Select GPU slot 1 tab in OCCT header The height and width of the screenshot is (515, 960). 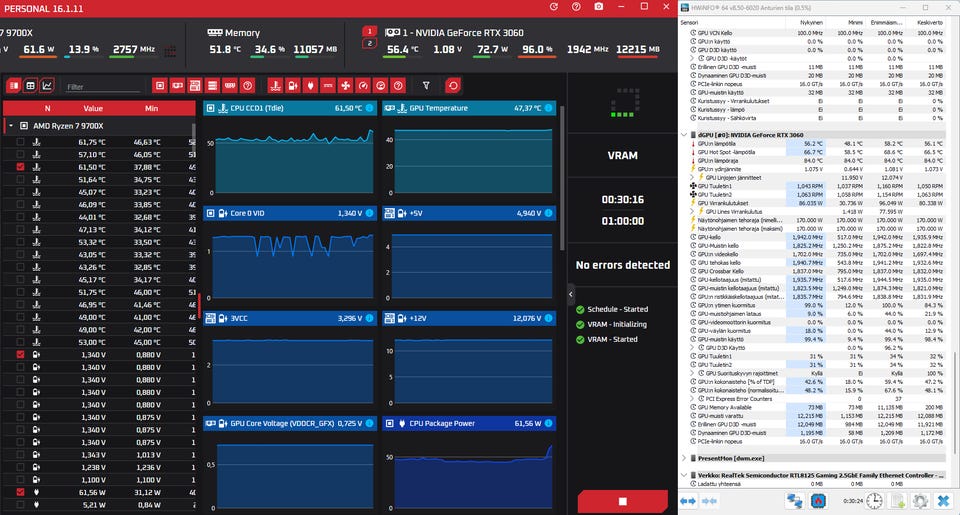tap(369, 31)
